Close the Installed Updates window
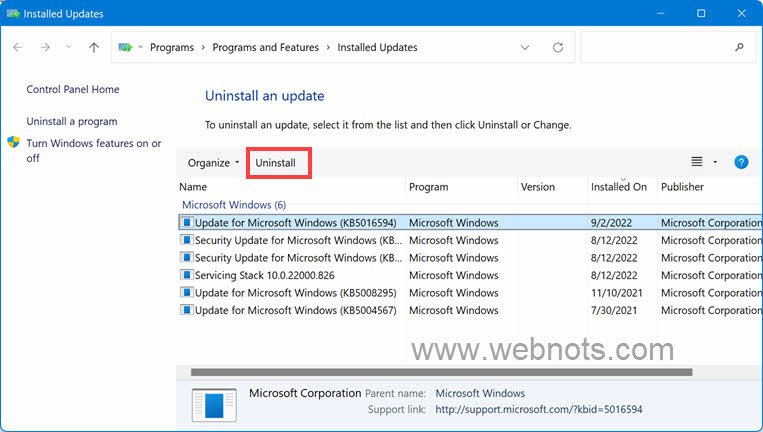The height and width of the screenshot is (432, 763). [x=742, y=13]
